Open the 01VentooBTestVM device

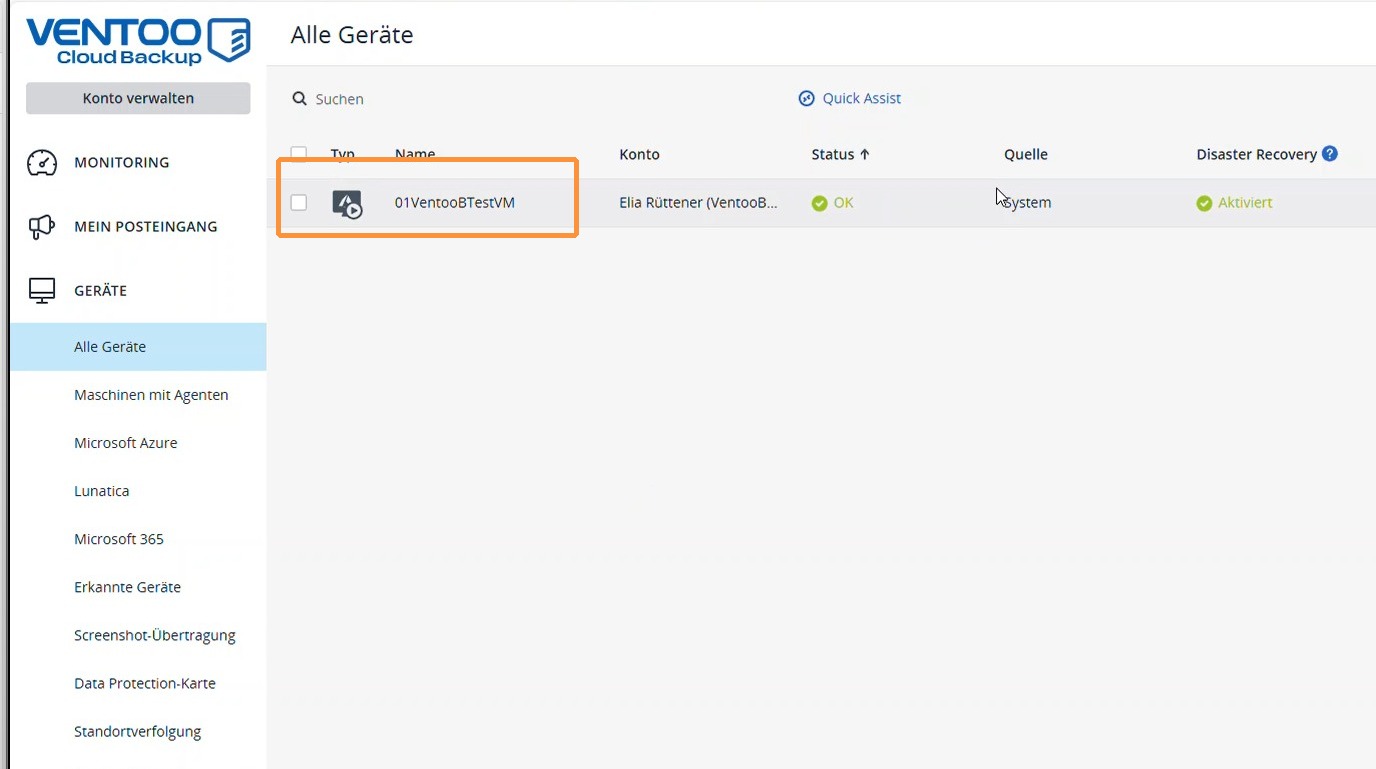pos(455,203)
